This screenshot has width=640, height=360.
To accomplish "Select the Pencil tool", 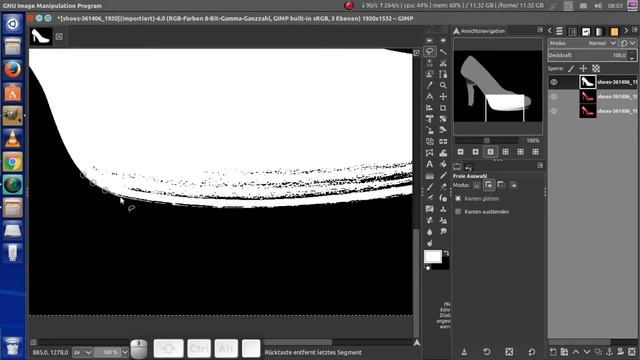I will click(443, 176).
